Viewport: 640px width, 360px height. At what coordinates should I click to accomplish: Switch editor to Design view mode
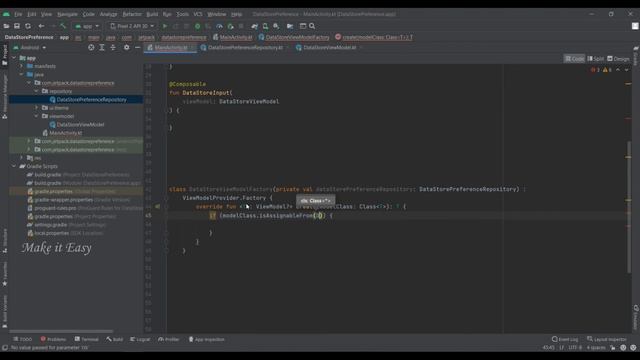[618, 59]
